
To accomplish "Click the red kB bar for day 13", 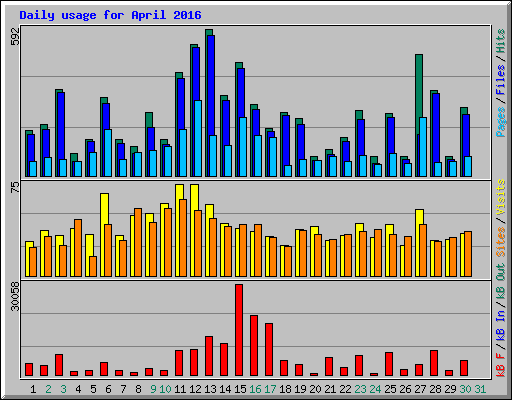I will [x=209, y=356].
